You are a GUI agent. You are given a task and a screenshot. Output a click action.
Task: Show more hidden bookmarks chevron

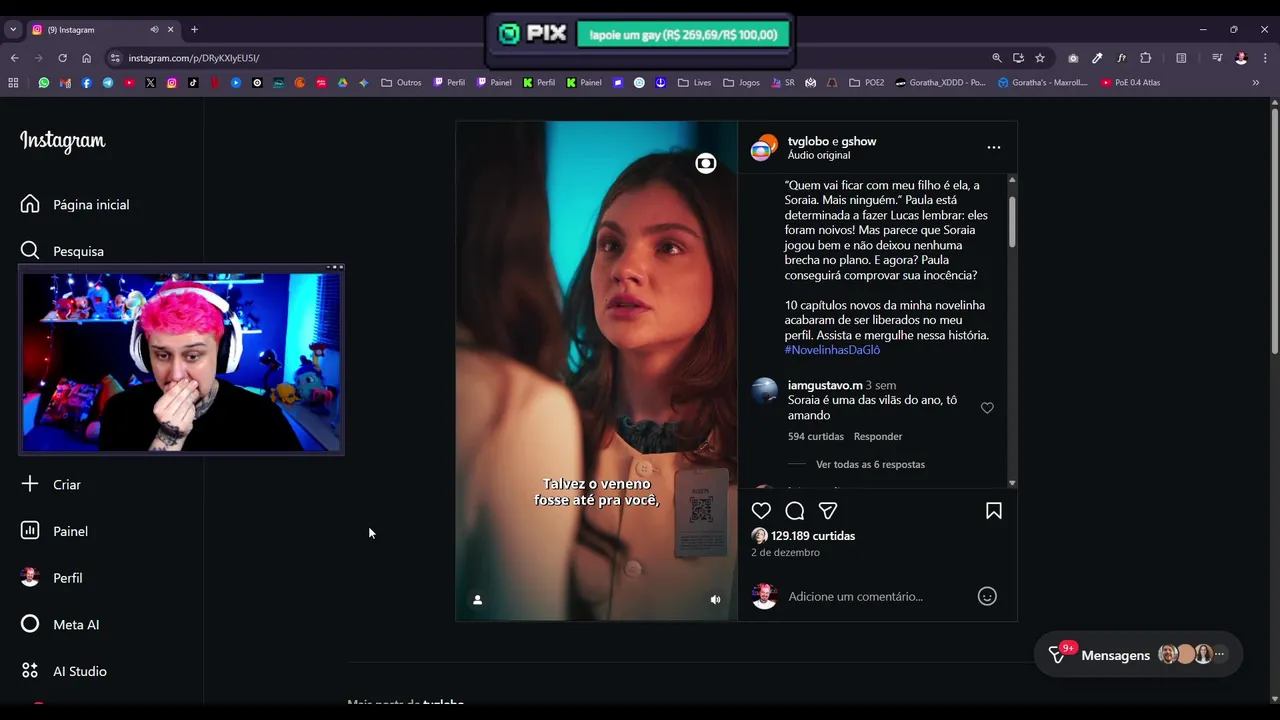click(1256, 83)
